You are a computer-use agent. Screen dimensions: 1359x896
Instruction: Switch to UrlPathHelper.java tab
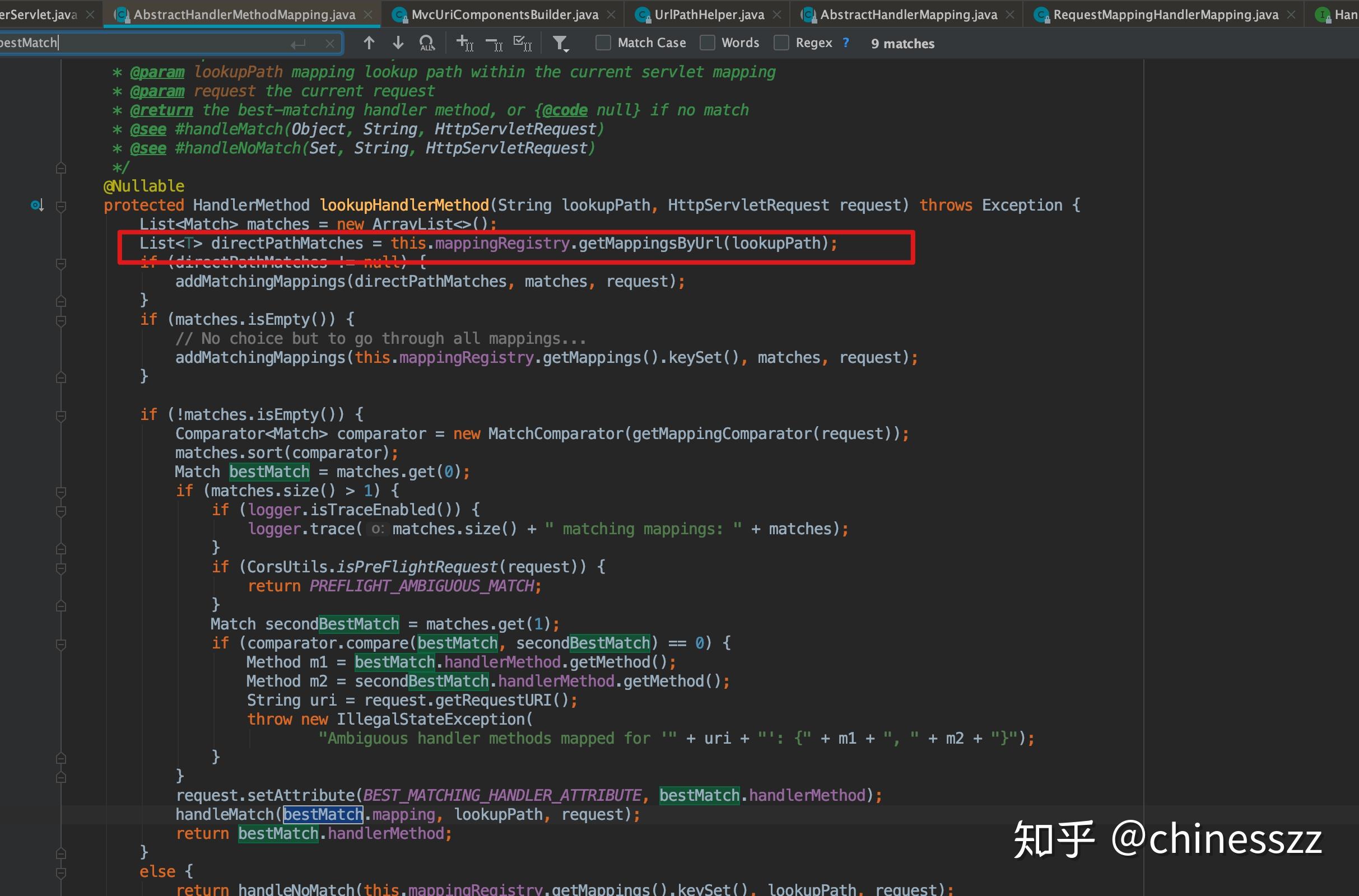point(709,15)
